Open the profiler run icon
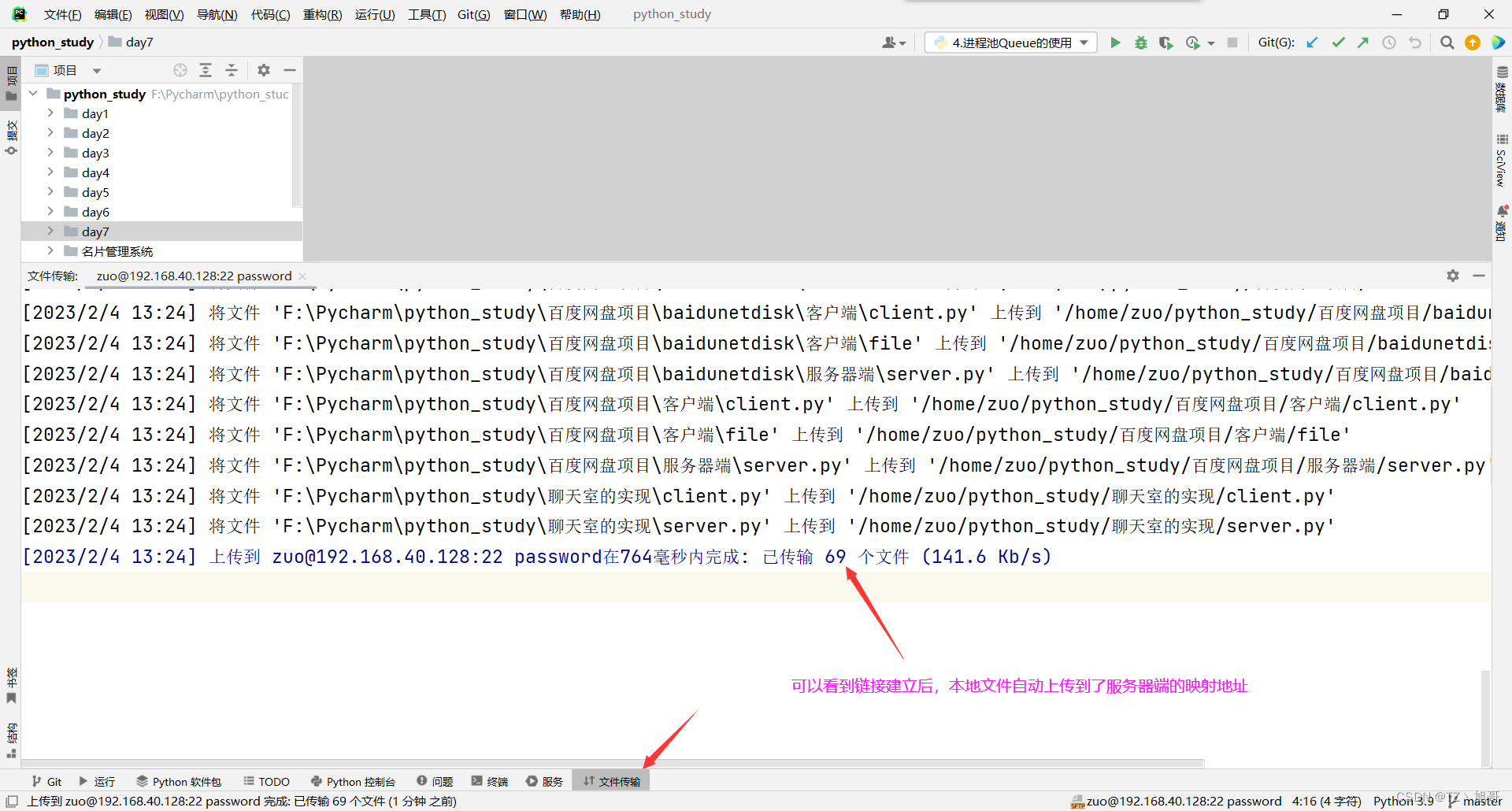This screenshot has height=811, width=1512. [1193, 43]
